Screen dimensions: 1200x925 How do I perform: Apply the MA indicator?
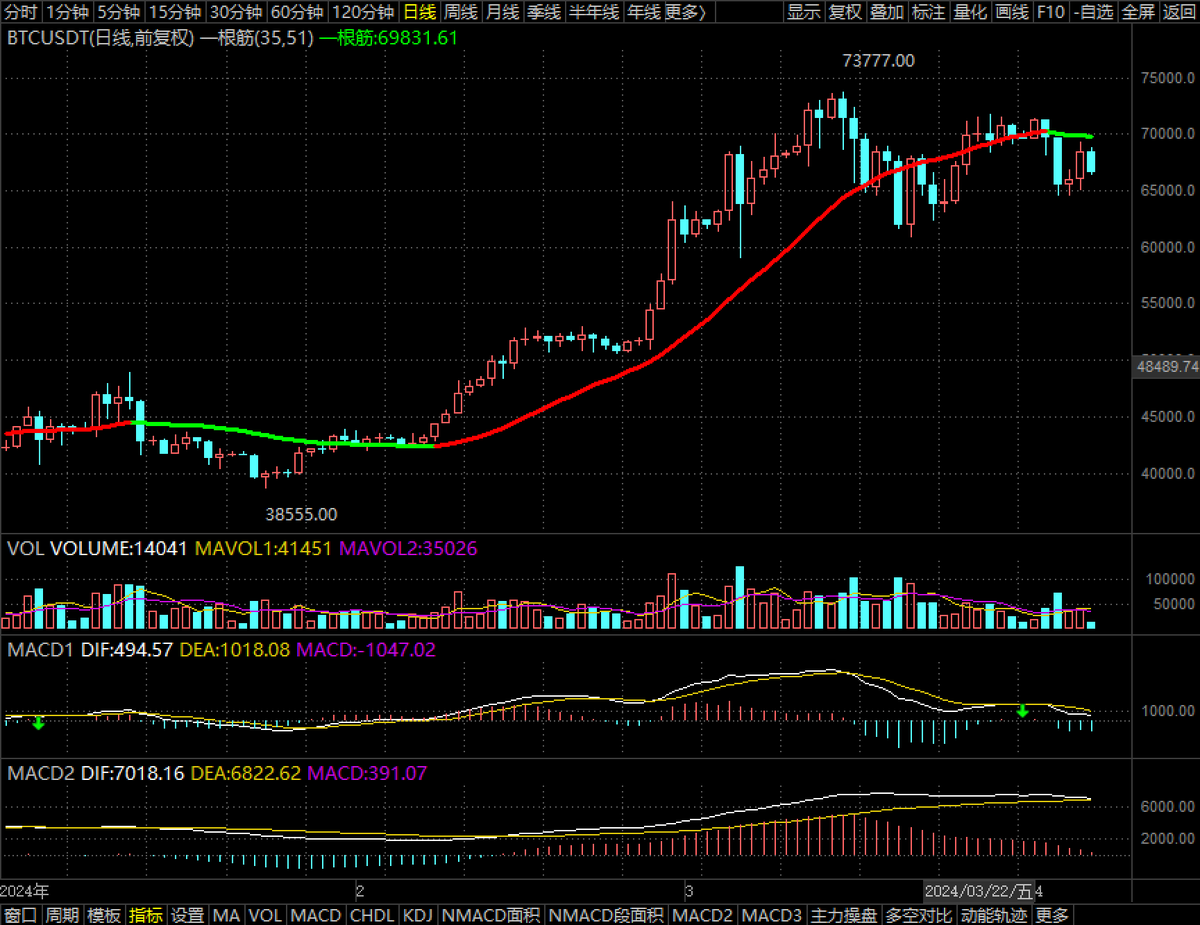click(227, 915)
